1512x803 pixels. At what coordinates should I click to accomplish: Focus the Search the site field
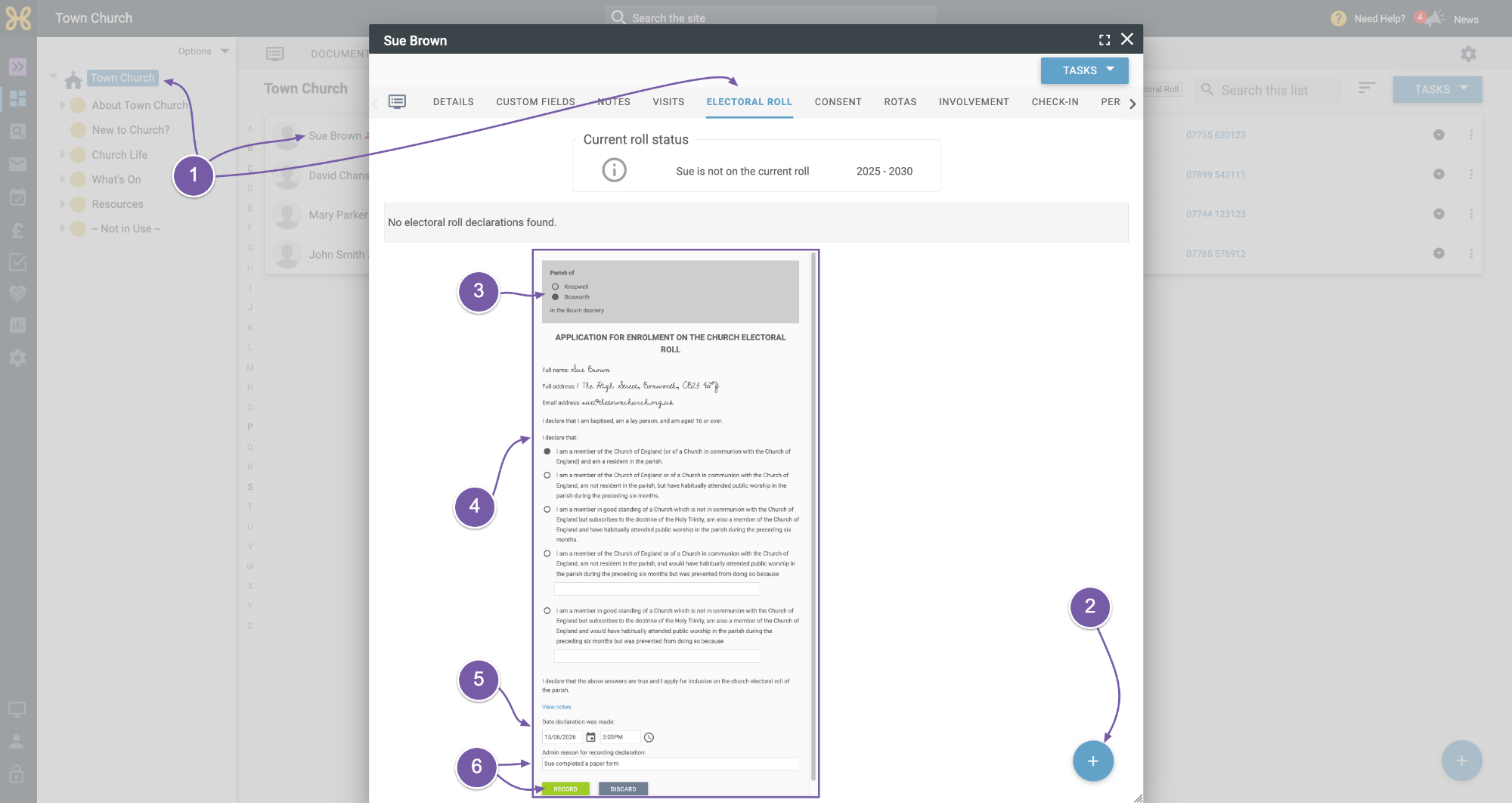pos(771,17)
